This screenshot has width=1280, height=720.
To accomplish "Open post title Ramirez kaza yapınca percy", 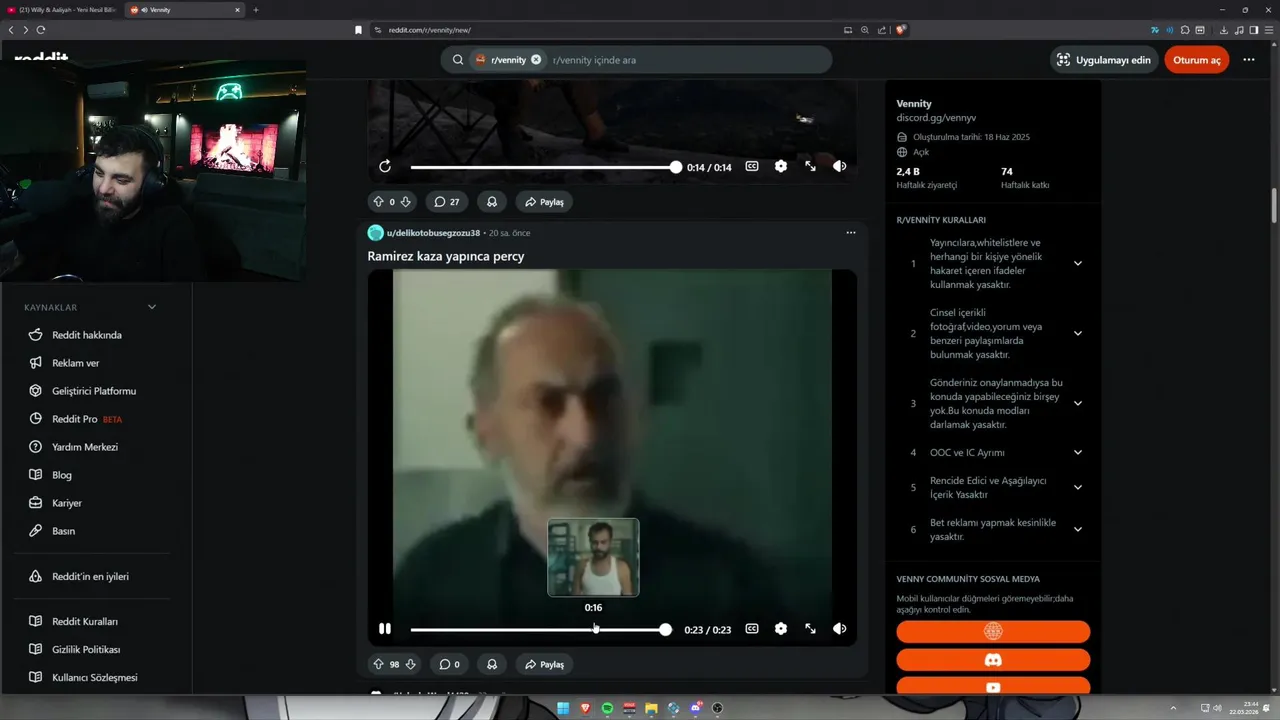I will (x=446, y=256).
